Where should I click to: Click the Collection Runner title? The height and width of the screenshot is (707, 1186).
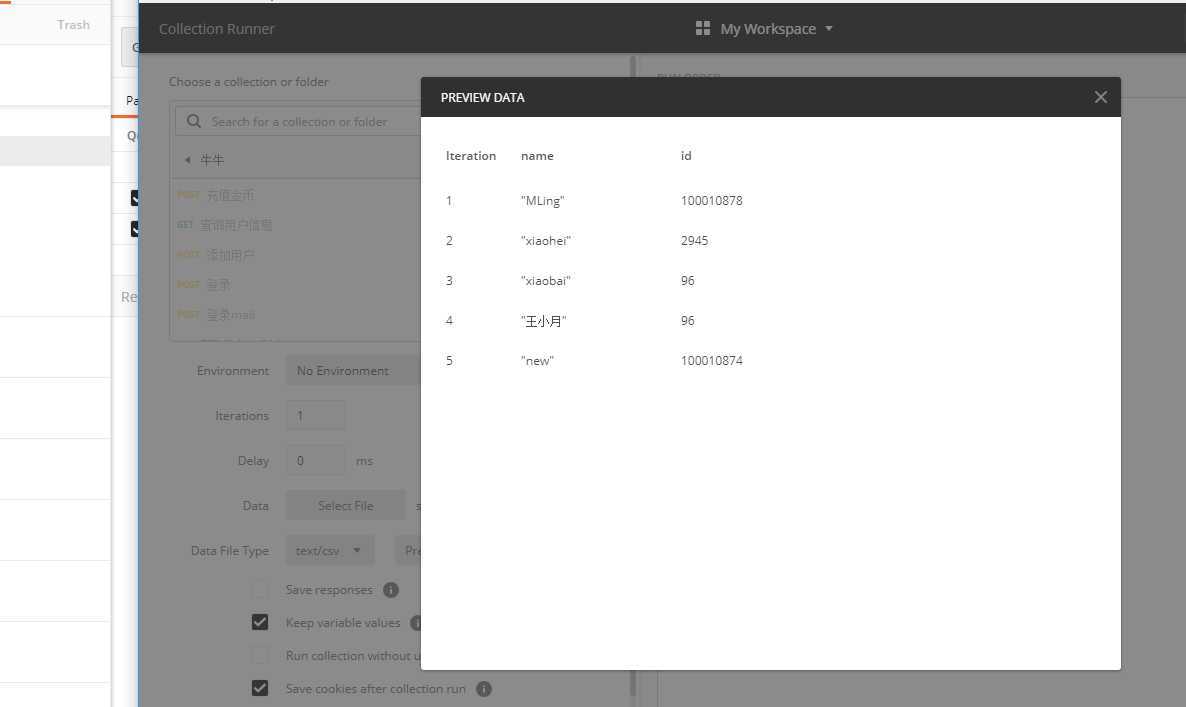pyautogui.click(x=216, y=29)
